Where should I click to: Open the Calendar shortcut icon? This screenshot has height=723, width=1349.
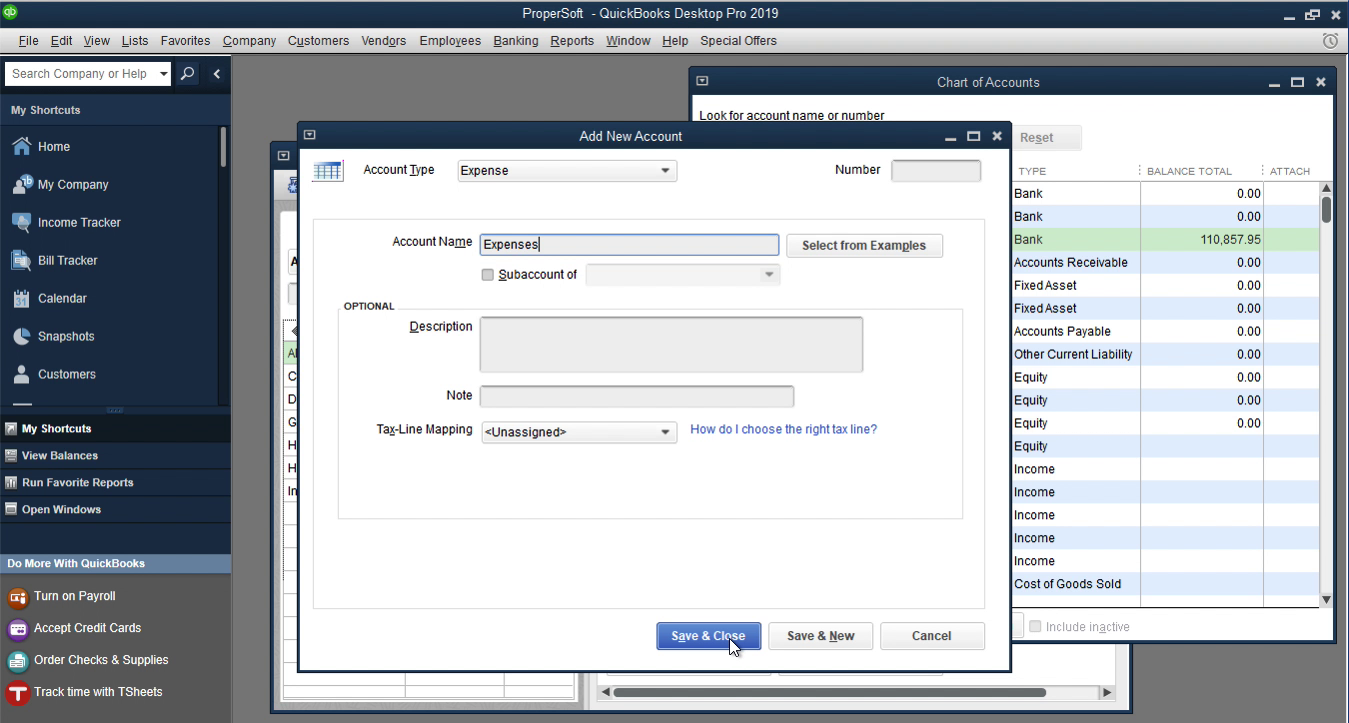pyautogui.click(x=21, y=298)
